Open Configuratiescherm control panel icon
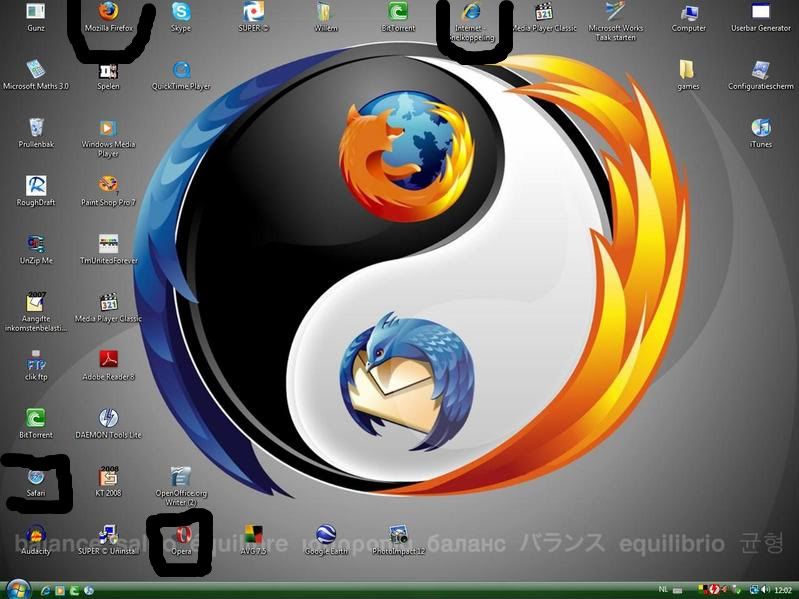The height and width of the screenshot is (599, 799). click(x=761, y=75)
